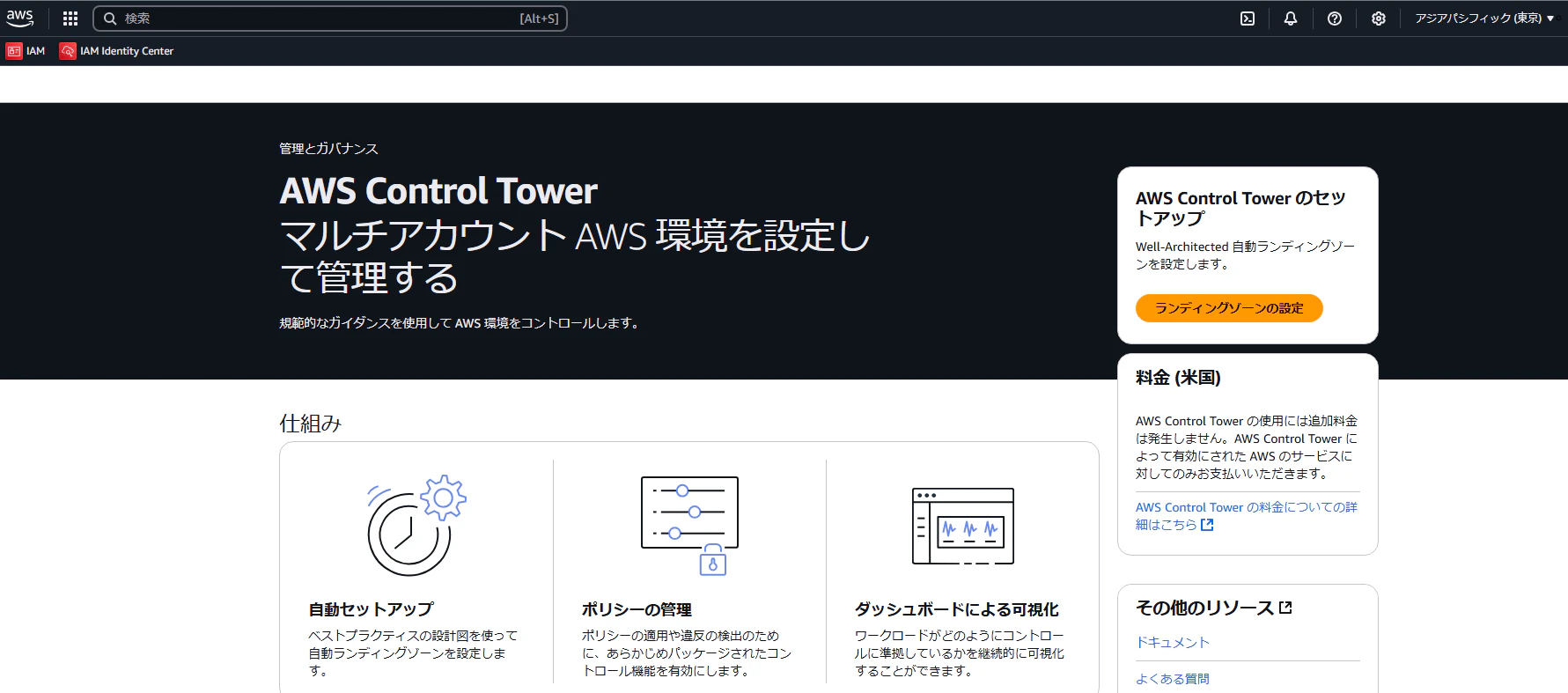1568x693 pixels.
Task: Open the よくある質問 link
Action: click(x=1173, y=679)
